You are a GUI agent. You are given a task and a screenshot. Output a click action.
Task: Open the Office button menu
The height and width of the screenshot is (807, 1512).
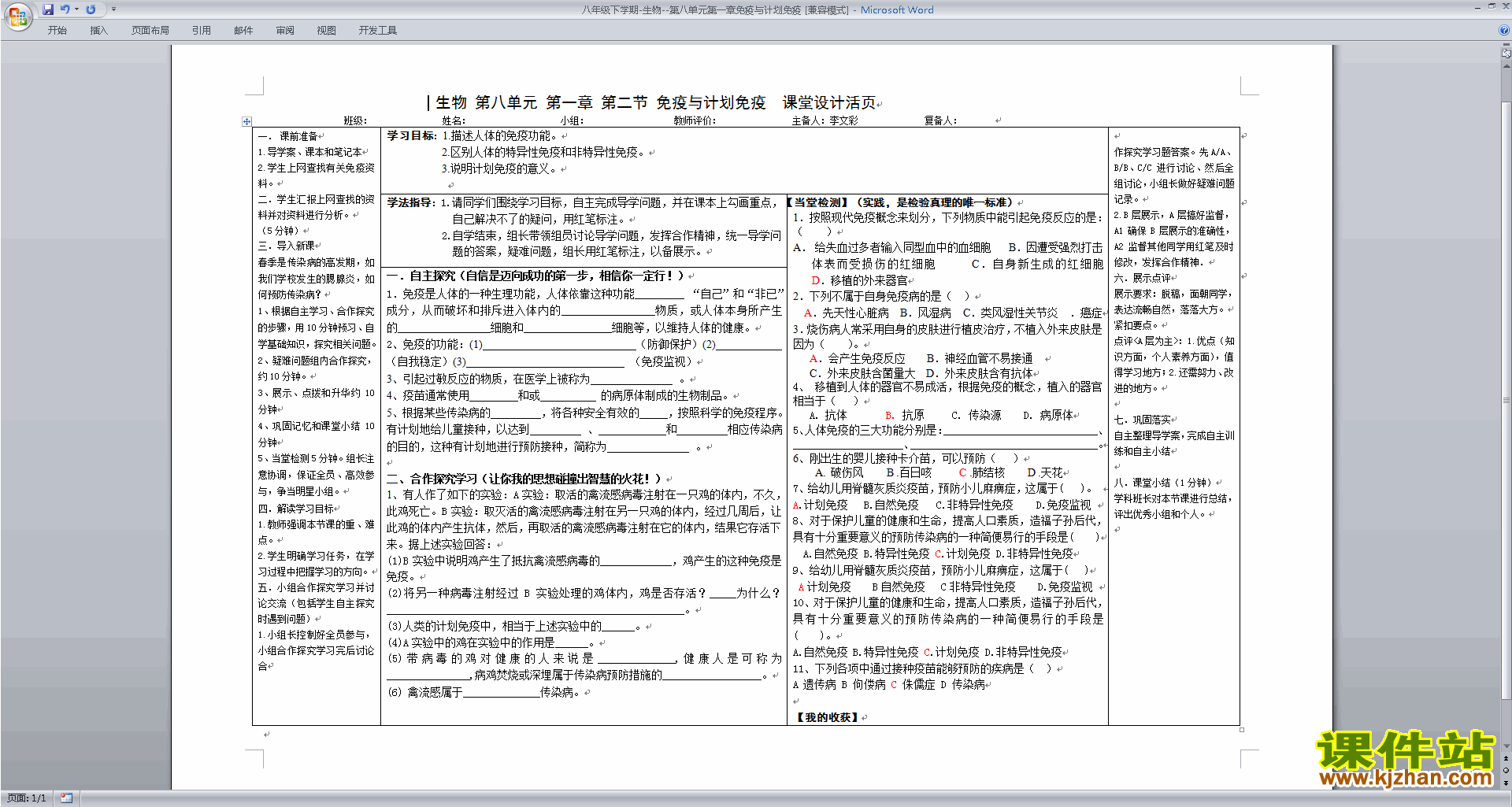tap(17, 16)
